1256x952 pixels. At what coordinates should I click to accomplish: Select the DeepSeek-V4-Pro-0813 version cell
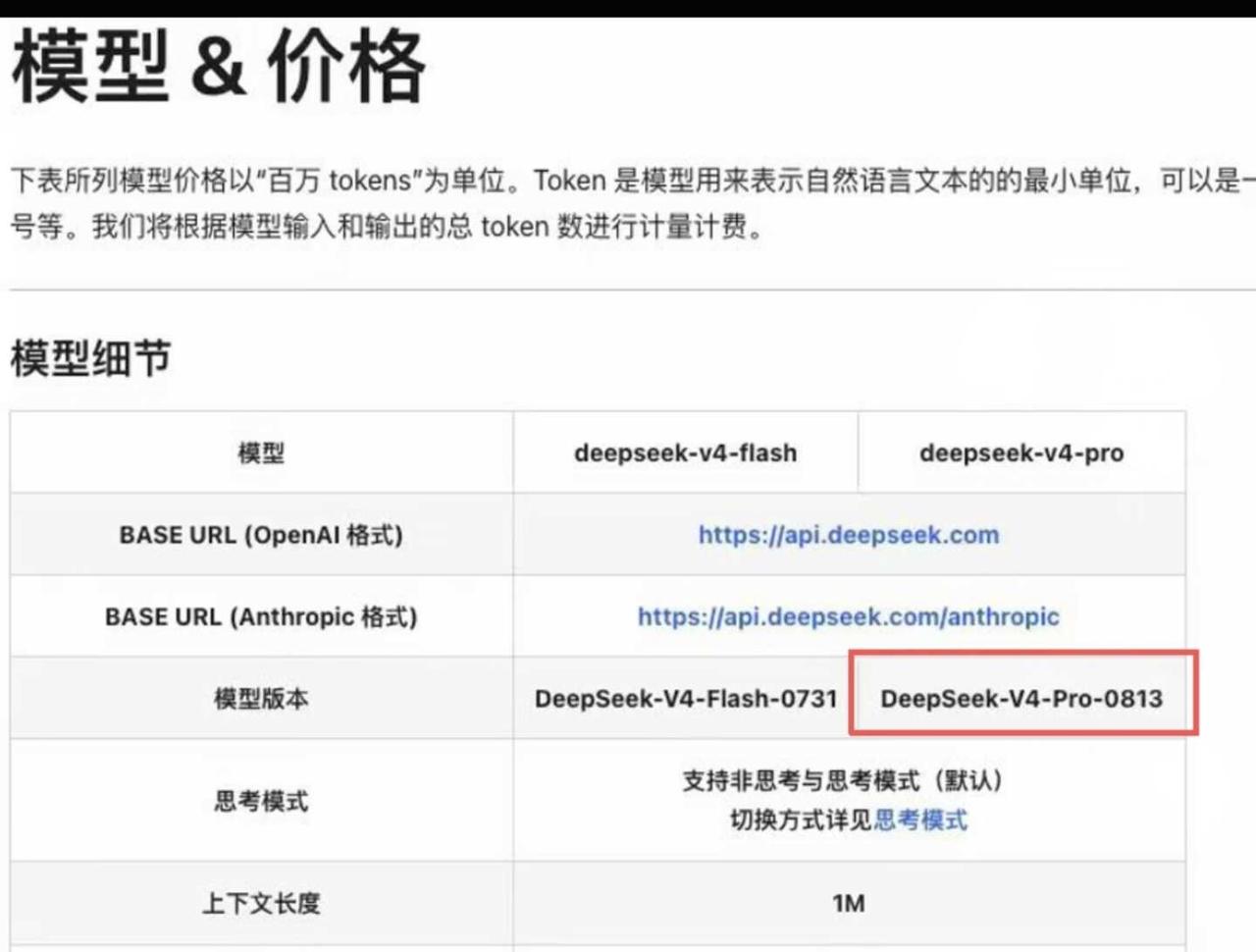[x=1021, y=699]
